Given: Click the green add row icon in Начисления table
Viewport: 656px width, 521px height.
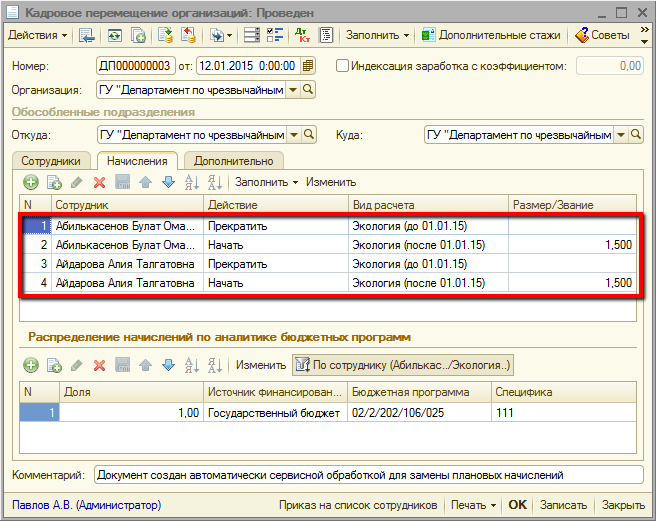Looking at the screenshot, I should tap(31, 182).
